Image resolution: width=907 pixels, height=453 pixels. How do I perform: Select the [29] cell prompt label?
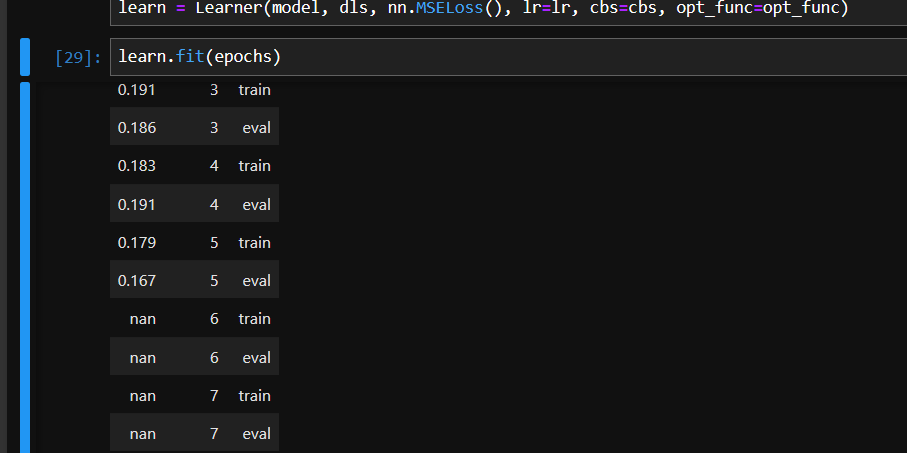(x=78, y=57)
